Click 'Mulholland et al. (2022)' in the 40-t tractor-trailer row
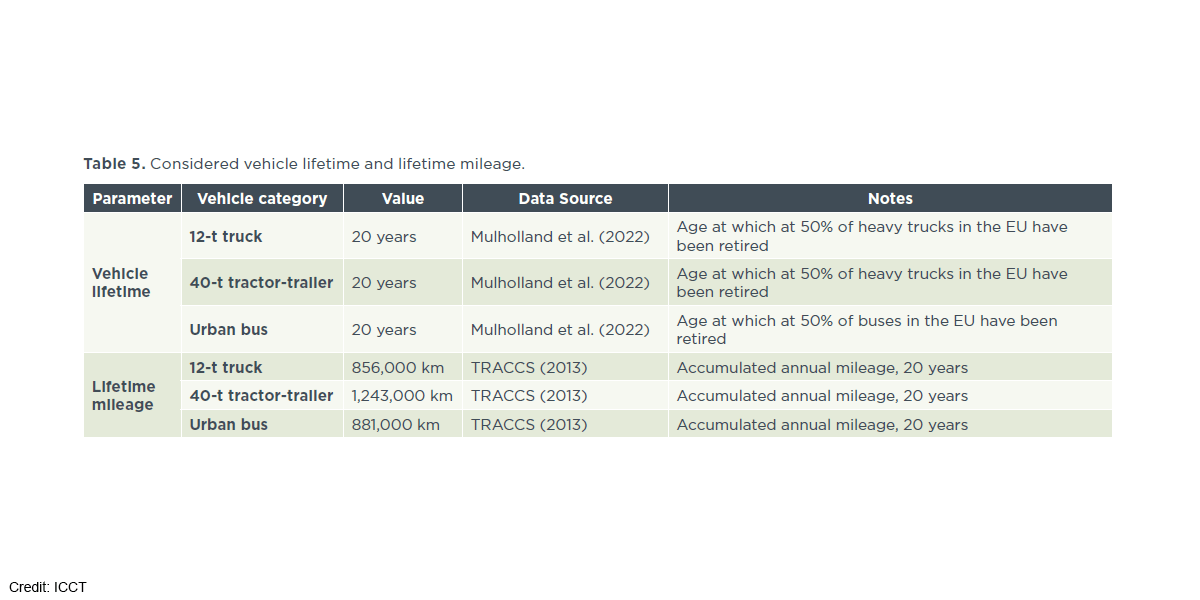1200x600 pixels. (560, 282)
